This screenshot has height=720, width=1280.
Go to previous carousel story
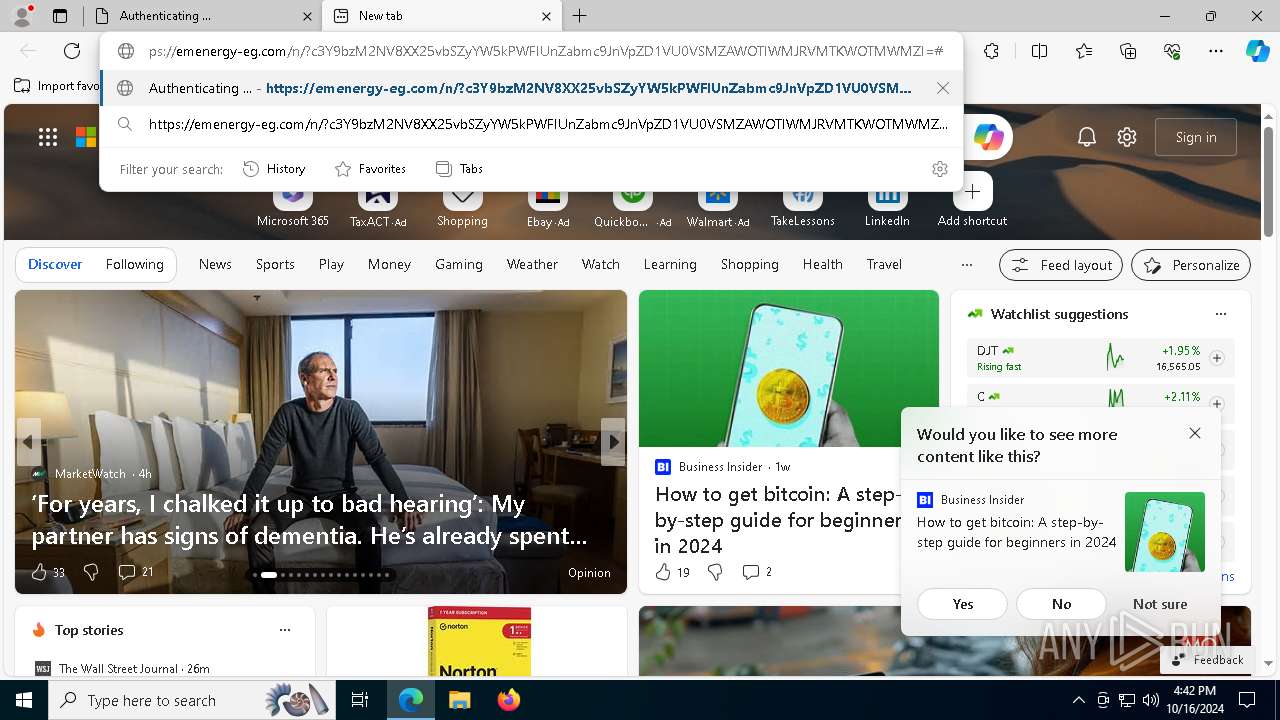tap(28, 442)
